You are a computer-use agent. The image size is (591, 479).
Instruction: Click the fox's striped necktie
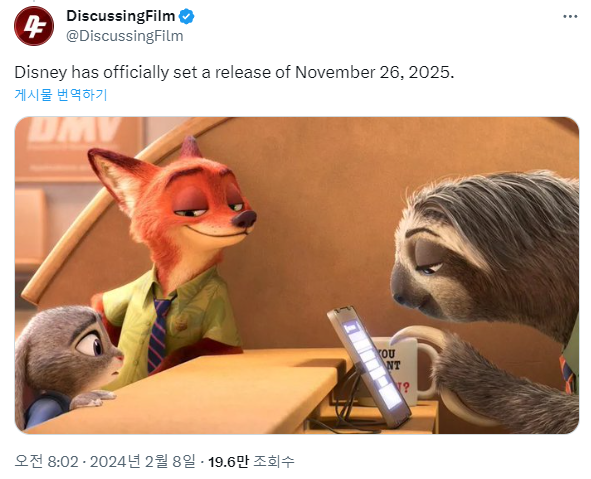[159, 334]
